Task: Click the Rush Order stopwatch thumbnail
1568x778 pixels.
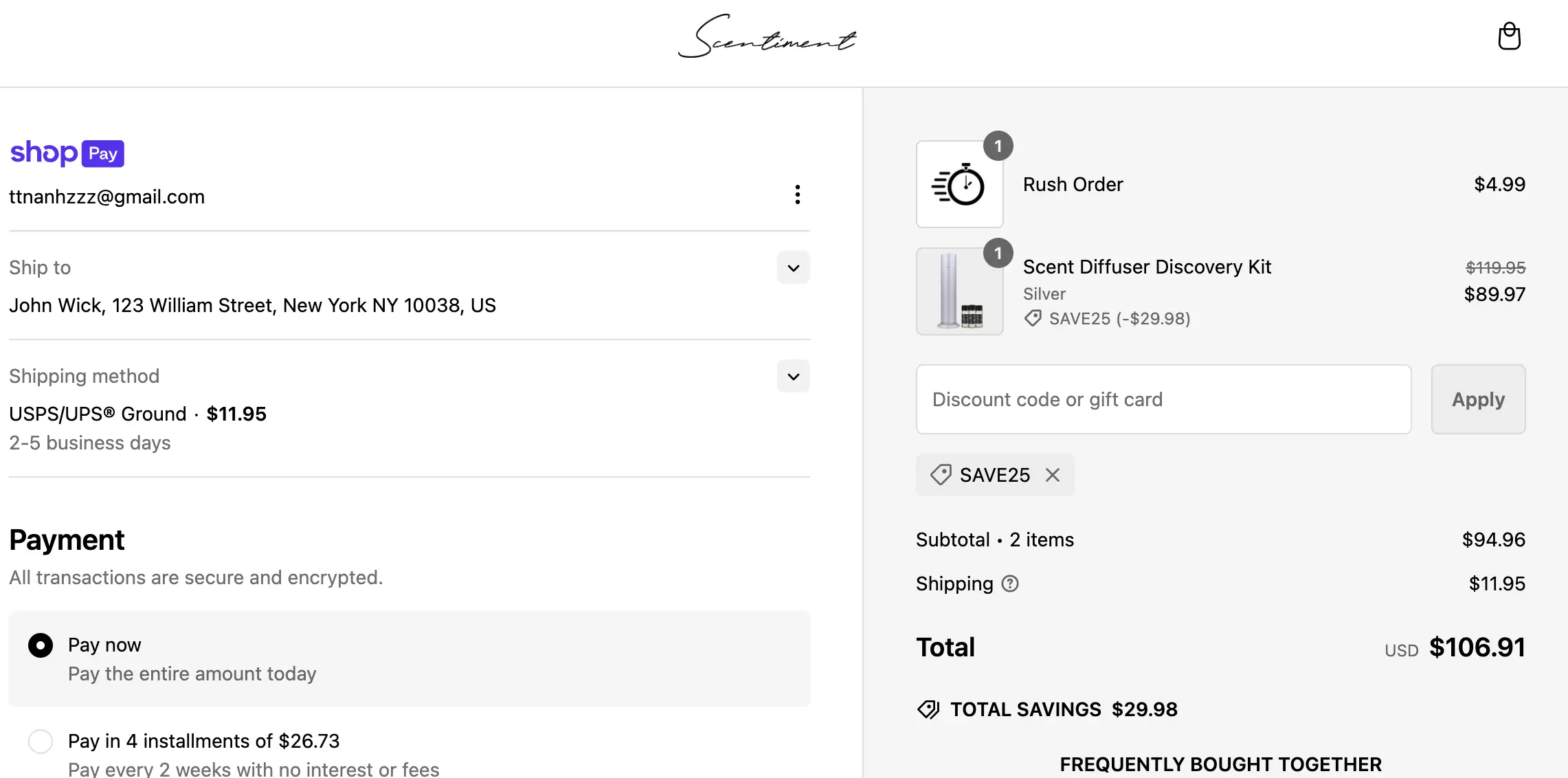Action: click(959, 184)
